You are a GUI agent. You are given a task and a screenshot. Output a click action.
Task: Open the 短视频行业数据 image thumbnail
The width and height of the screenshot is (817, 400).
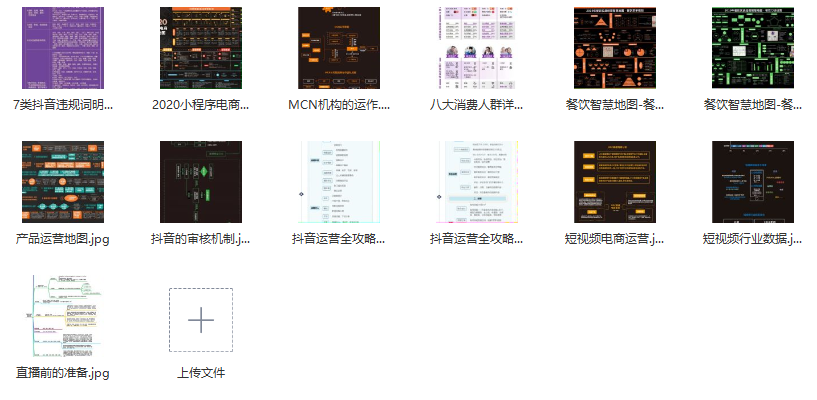(x=752, y=182)
